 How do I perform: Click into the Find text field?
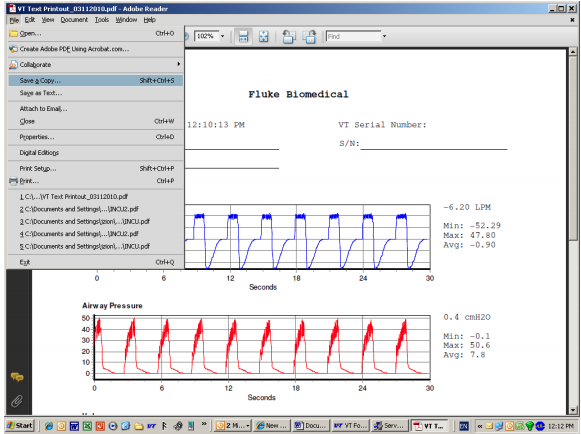tap(353, 36)
